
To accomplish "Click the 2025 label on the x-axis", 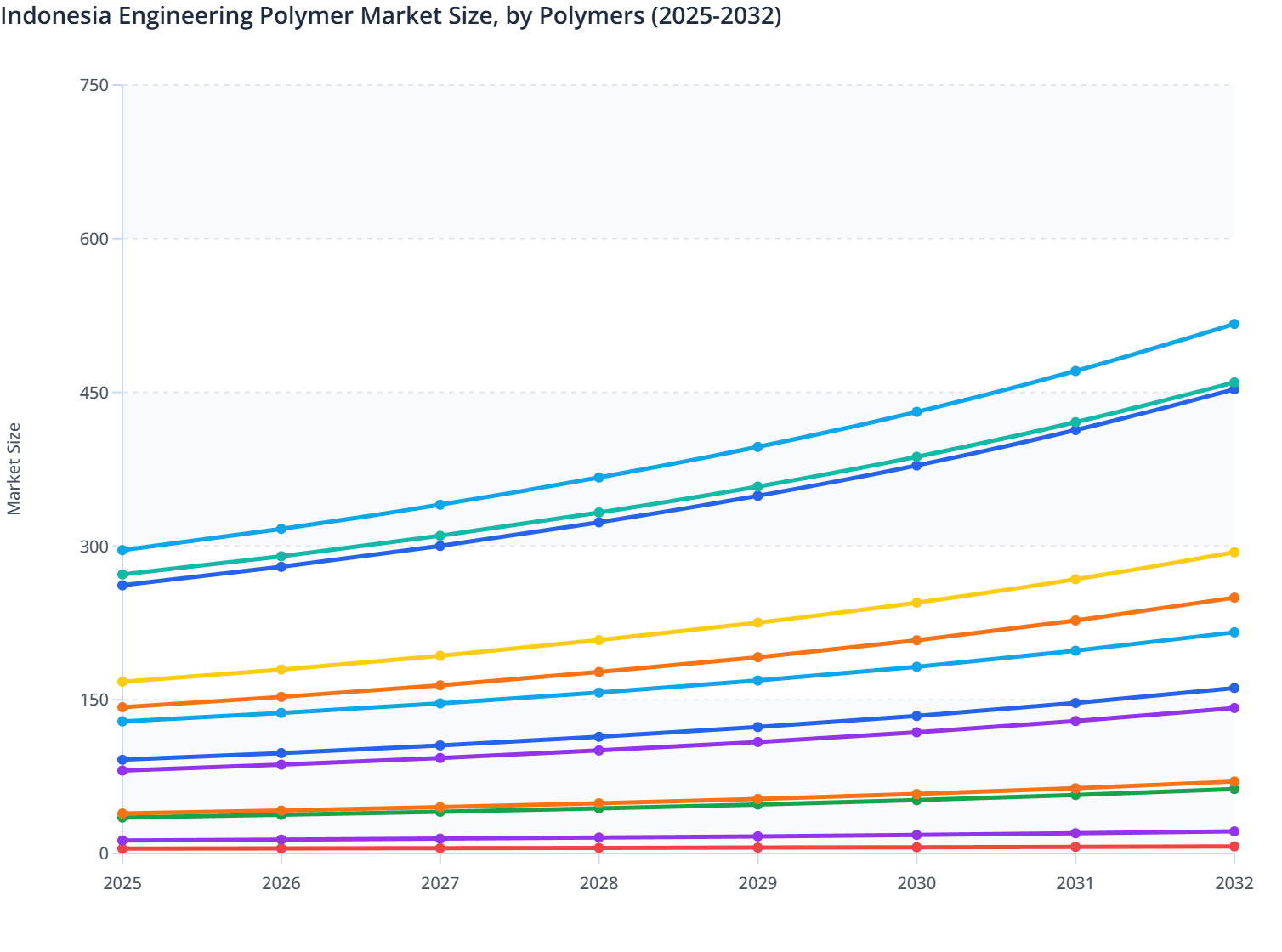I will (x=122, y=884).
